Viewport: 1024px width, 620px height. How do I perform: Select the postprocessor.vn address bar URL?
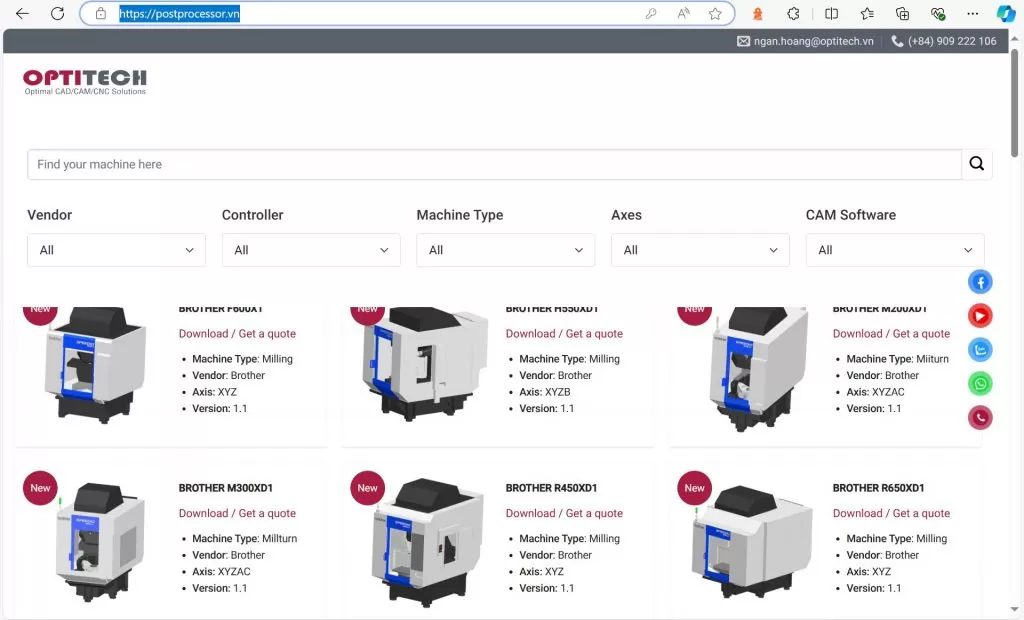(180, 14)
